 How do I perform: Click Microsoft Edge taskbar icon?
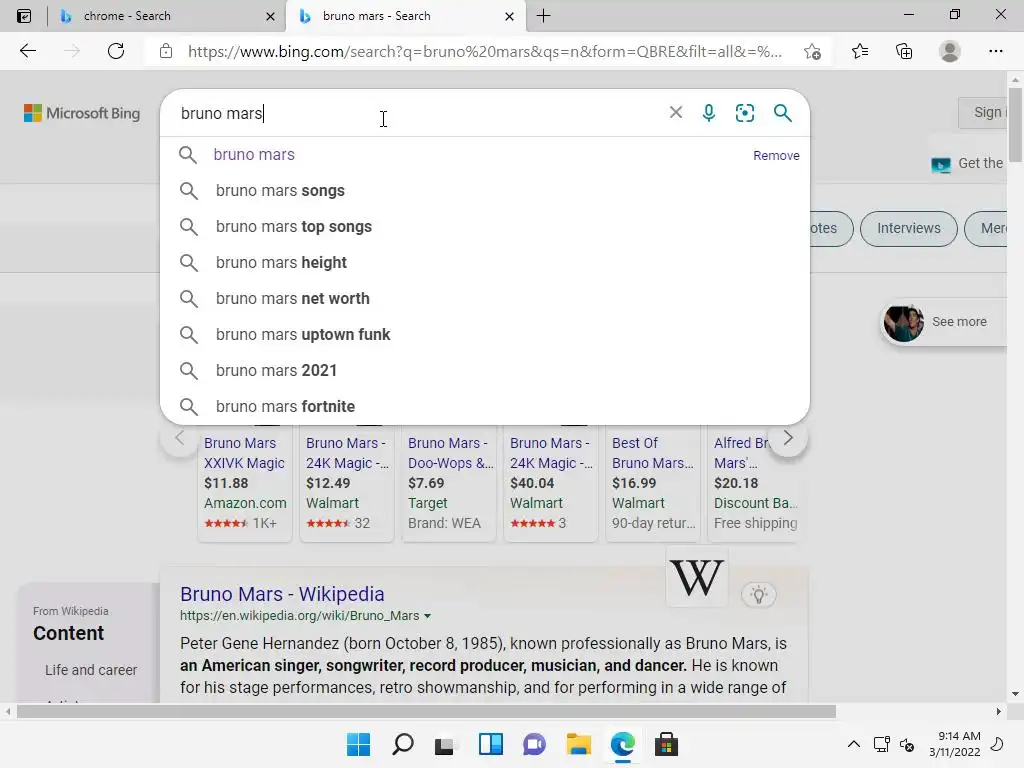click(622, 744)
